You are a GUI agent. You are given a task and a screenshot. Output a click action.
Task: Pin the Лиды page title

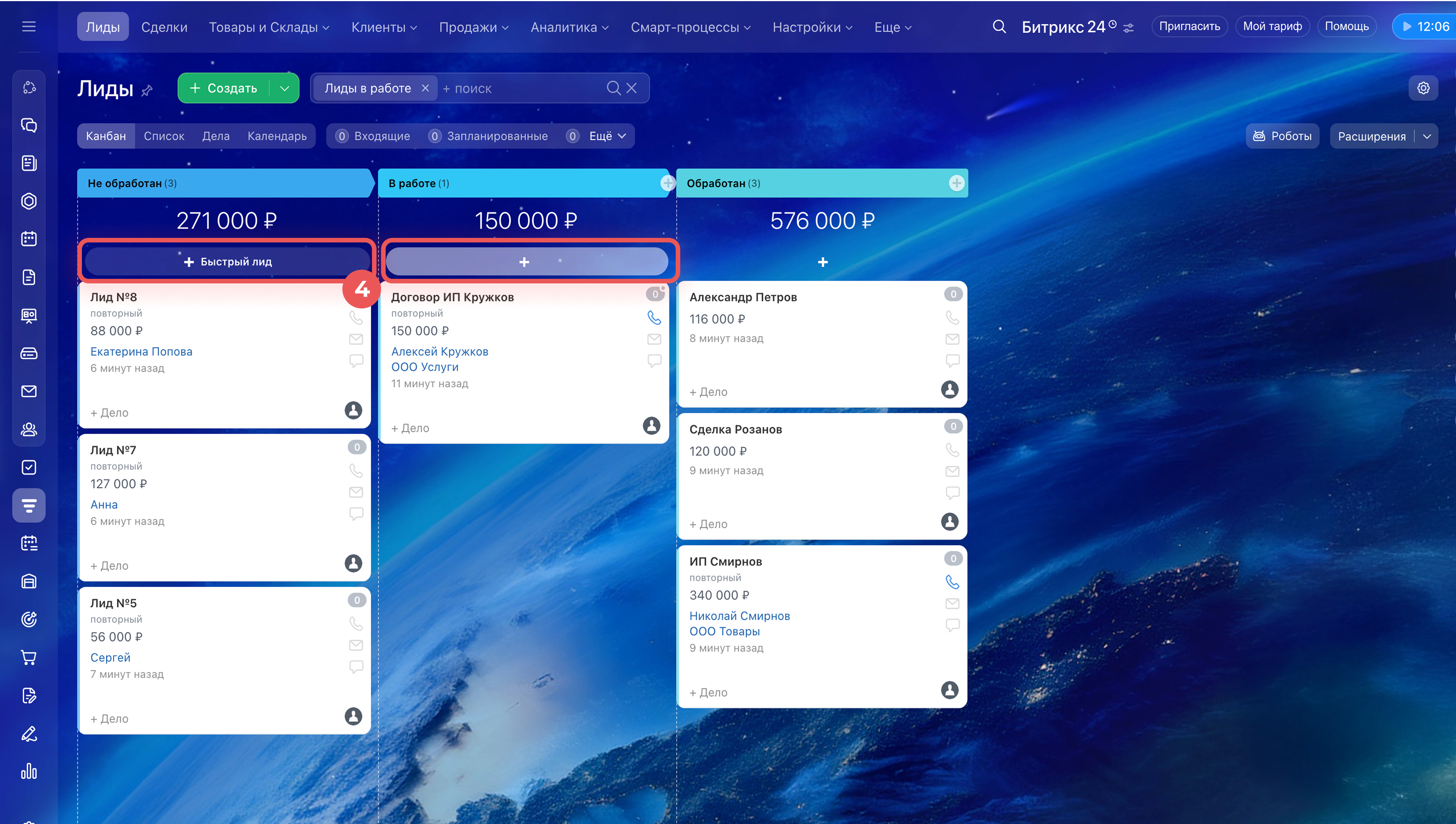pos(147,91)
